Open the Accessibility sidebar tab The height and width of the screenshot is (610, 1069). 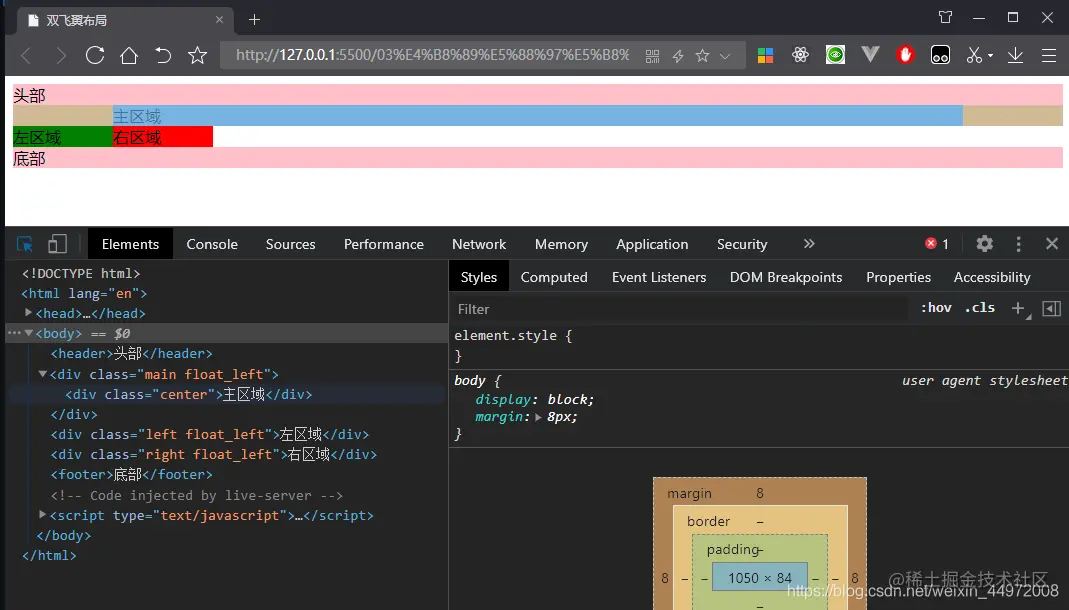(992, 277)
